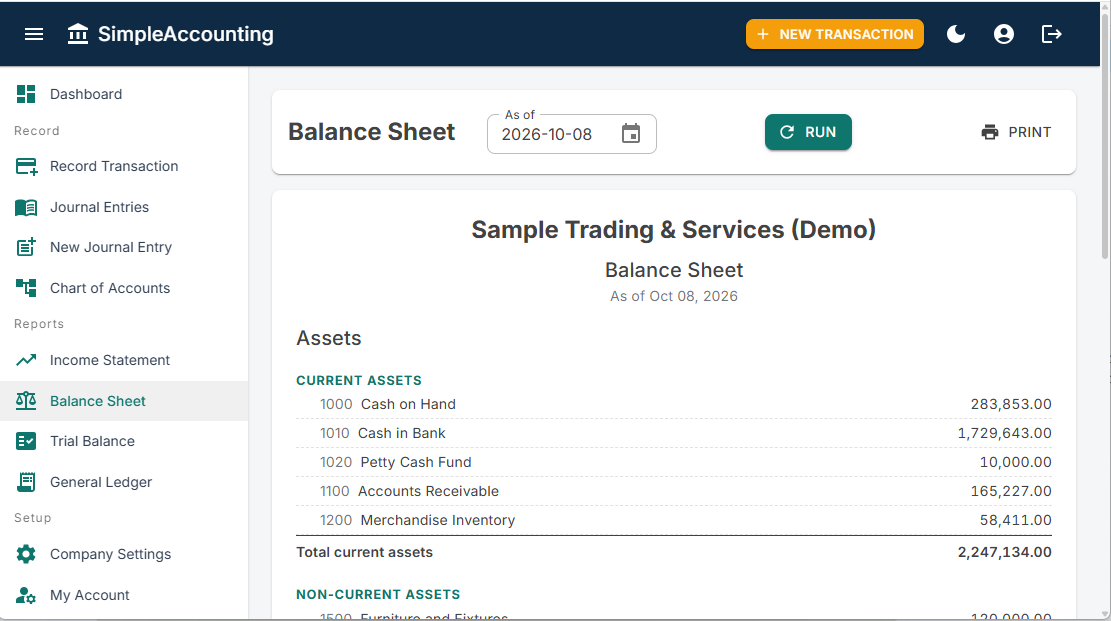This screenshot has width=1111, height=621.
Task: Open General Ledger report
Action: point(124,482)
